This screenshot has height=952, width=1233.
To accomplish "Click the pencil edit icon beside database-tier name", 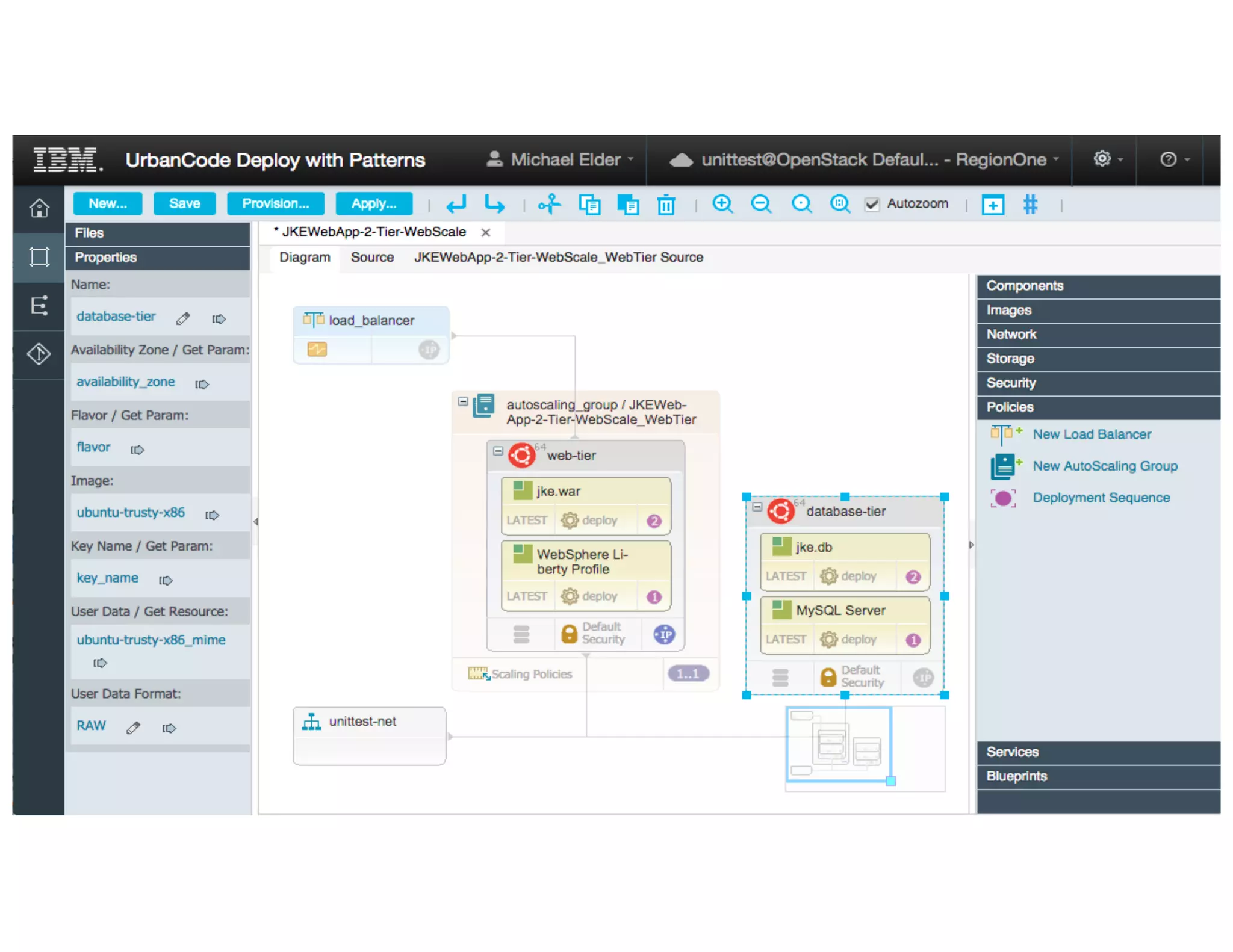I will click(x=183, y=318).
